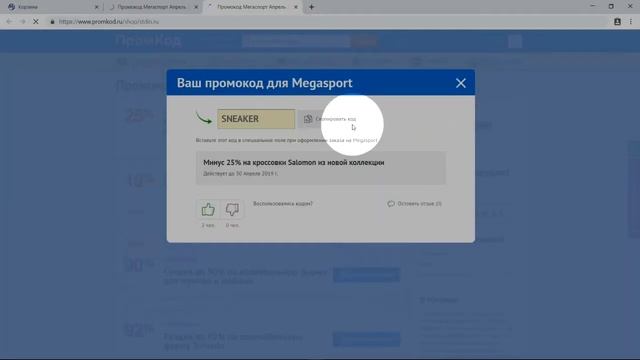Close the Megasport promo code dialog
Screen dimensions: 640x360
pyautogui.click(x=460, y=83)
